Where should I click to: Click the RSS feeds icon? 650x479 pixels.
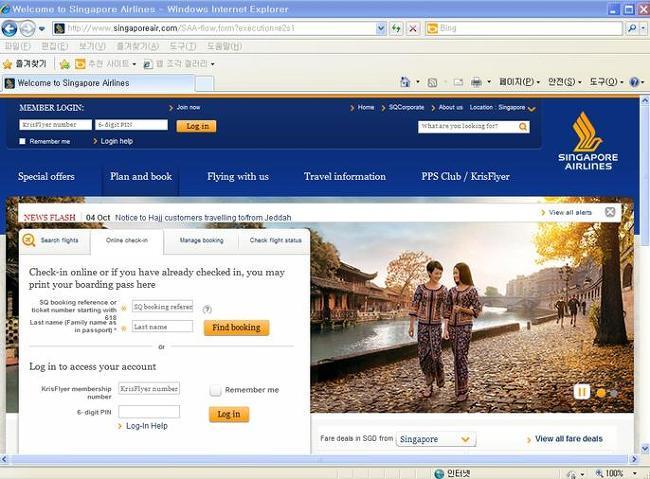432,83
